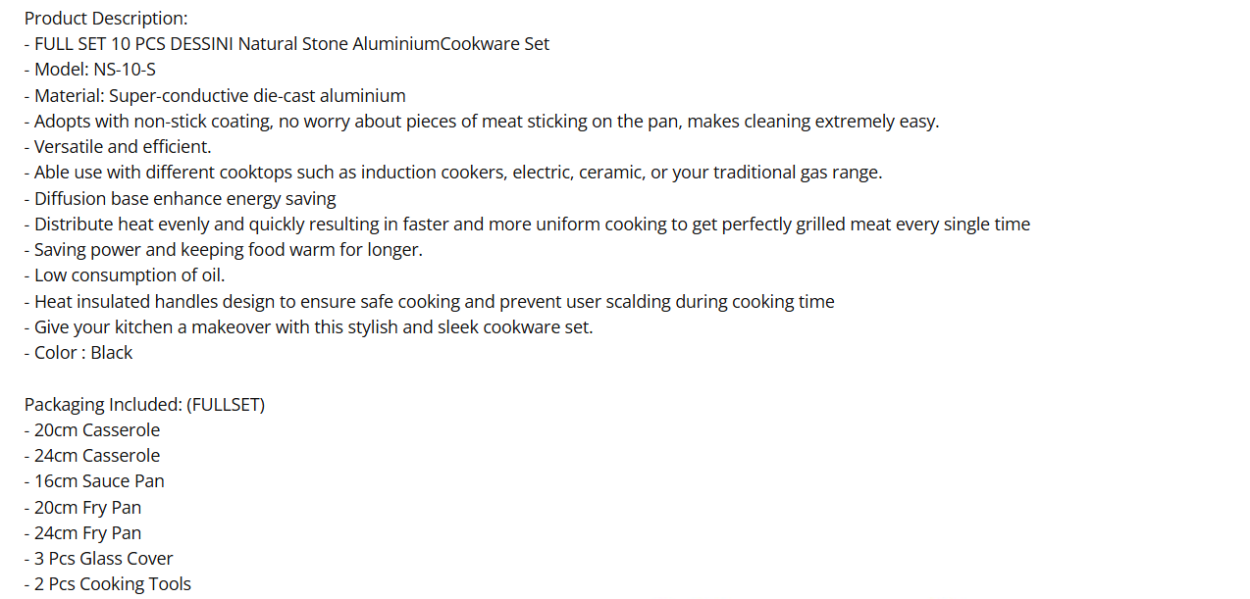Image resolution: width=1250 pixels, height=599 pixels.
Task: Click the kitchen makeover line
Action: [308, 327]
